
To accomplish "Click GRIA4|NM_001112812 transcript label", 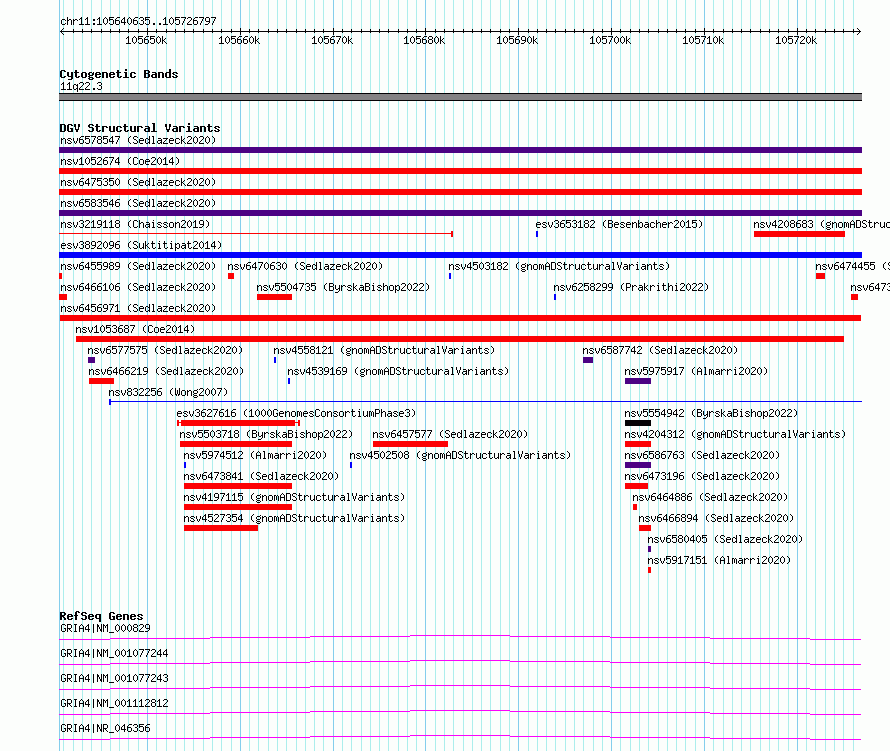I will (114, 703).
